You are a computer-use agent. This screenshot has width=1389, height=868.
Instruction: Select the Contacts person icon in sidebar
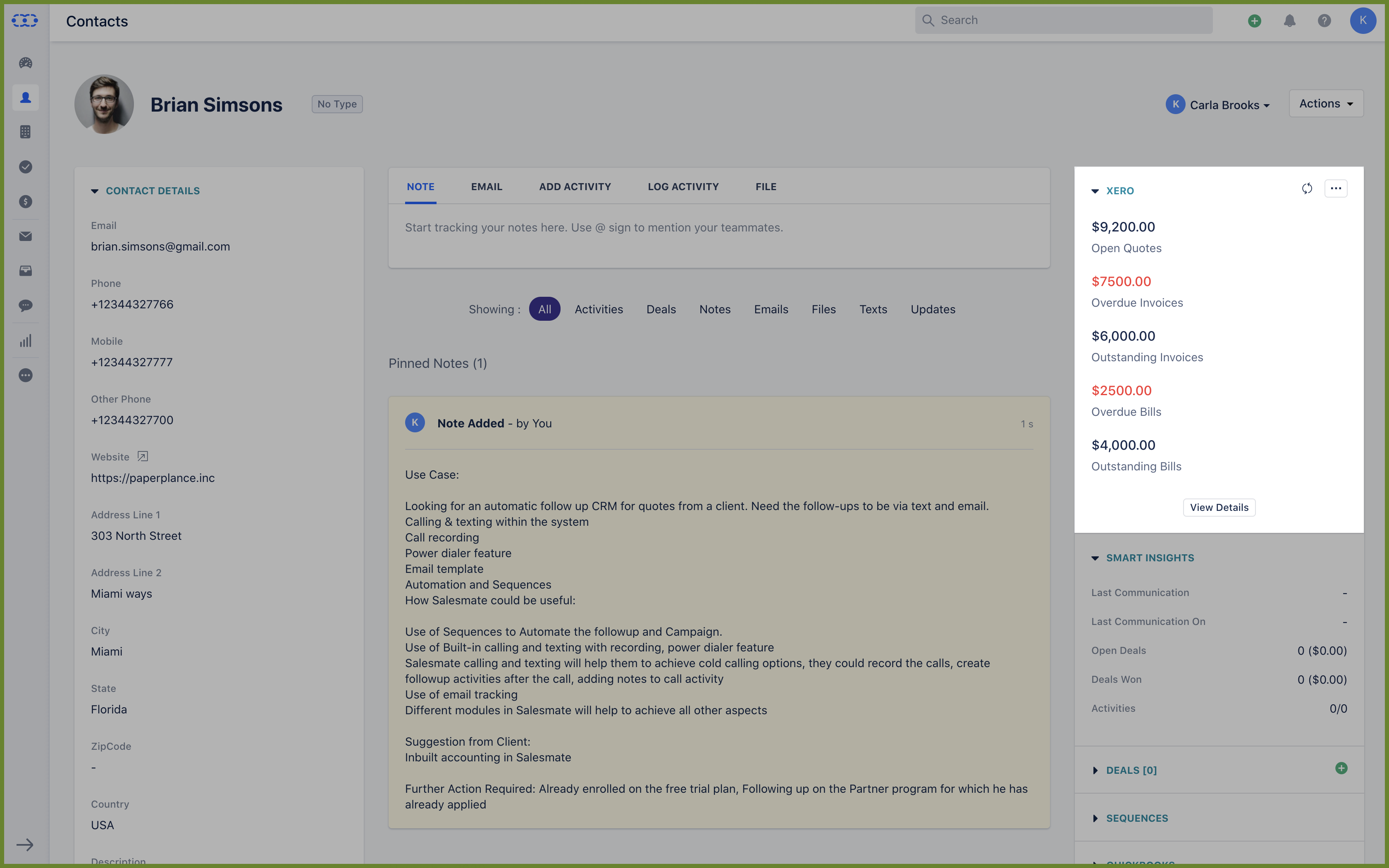coord(25,98)
